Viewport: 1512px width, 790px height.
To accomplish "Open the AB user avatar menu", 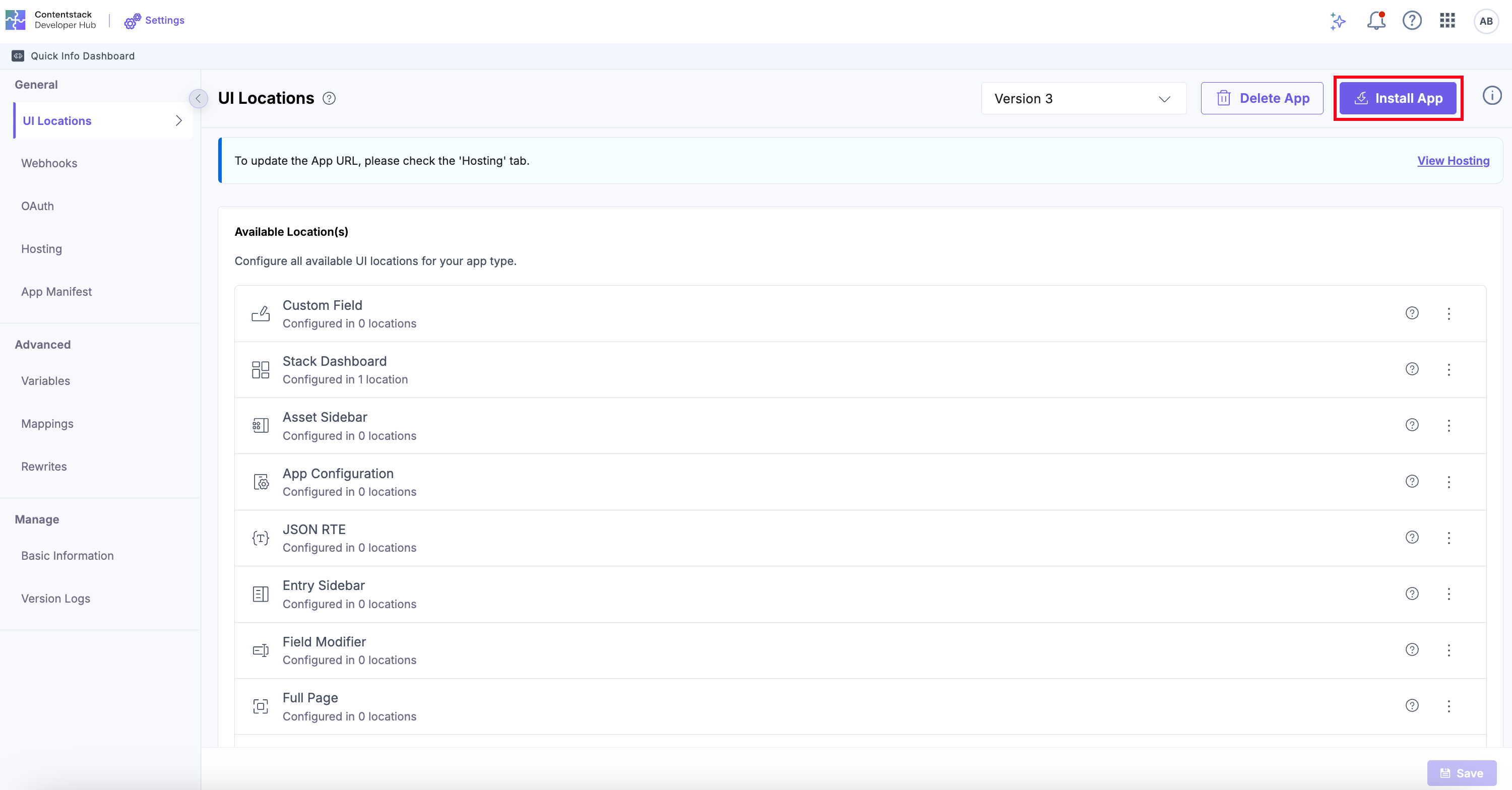I will 1486,21.
